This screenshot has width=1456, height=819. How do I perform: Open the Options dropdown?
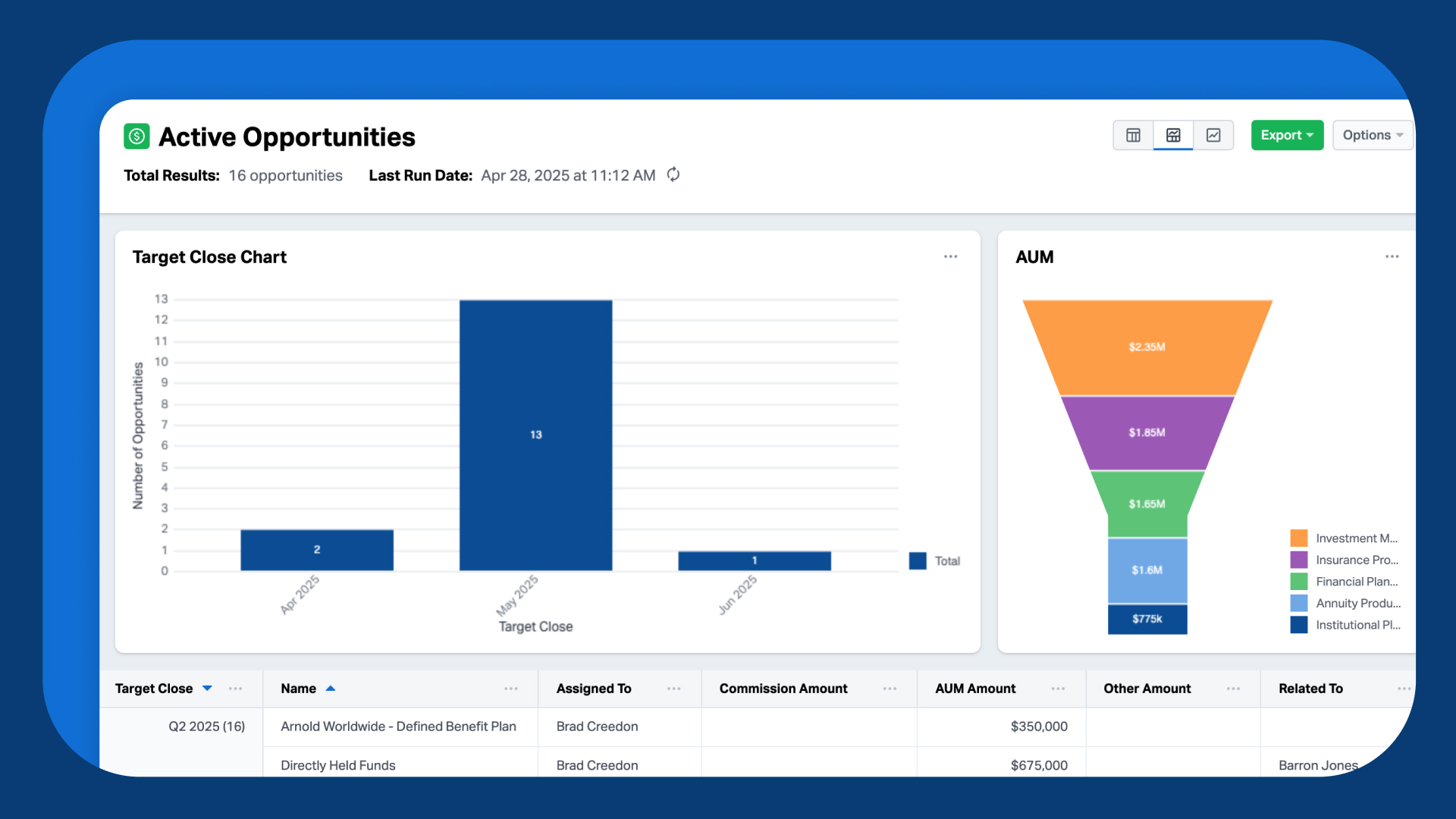point(1372,135)
